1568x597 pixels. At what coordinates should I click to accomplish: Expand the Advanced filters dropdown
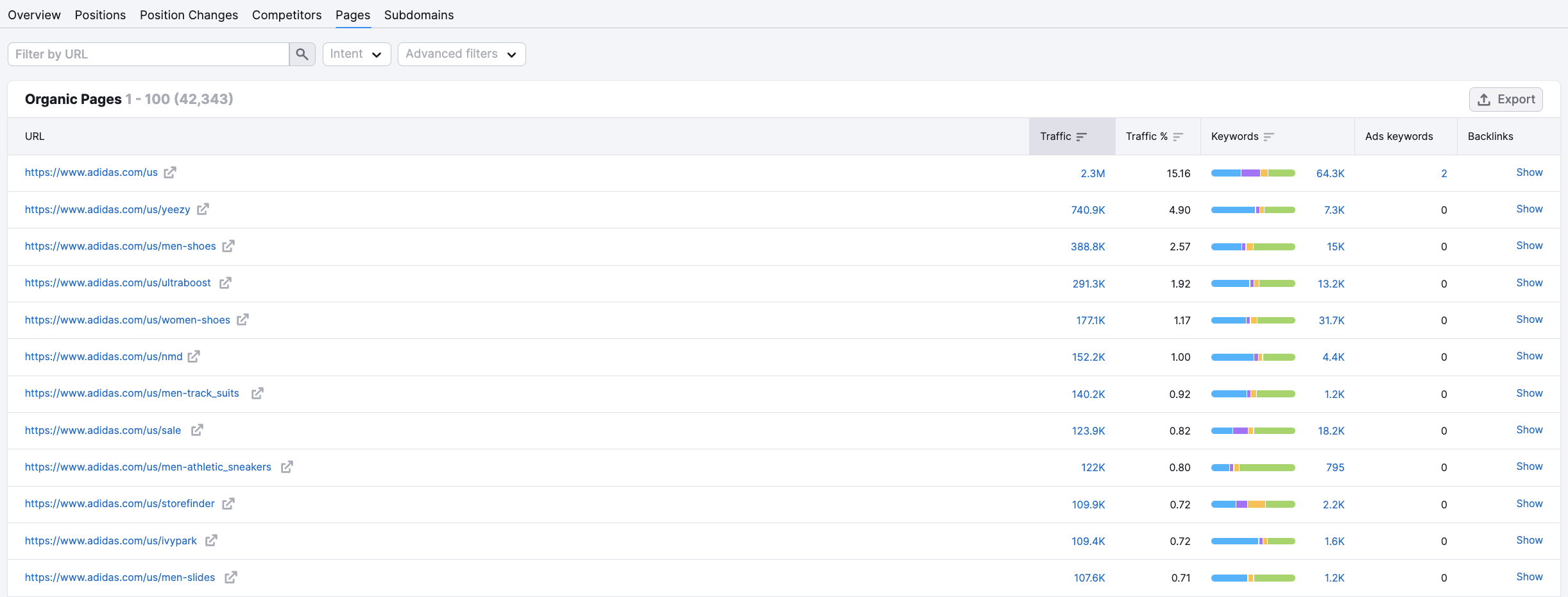[462, 55]
